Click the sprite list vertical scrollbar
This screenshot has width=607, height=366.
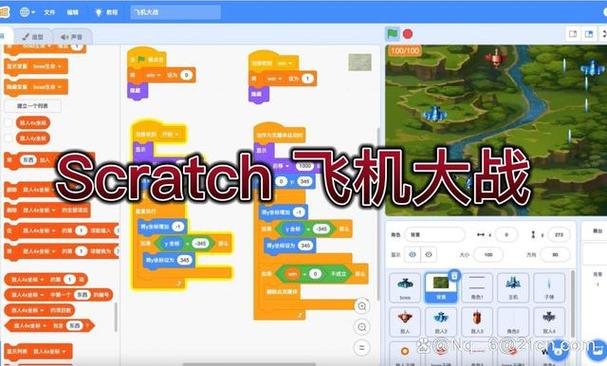572,304
